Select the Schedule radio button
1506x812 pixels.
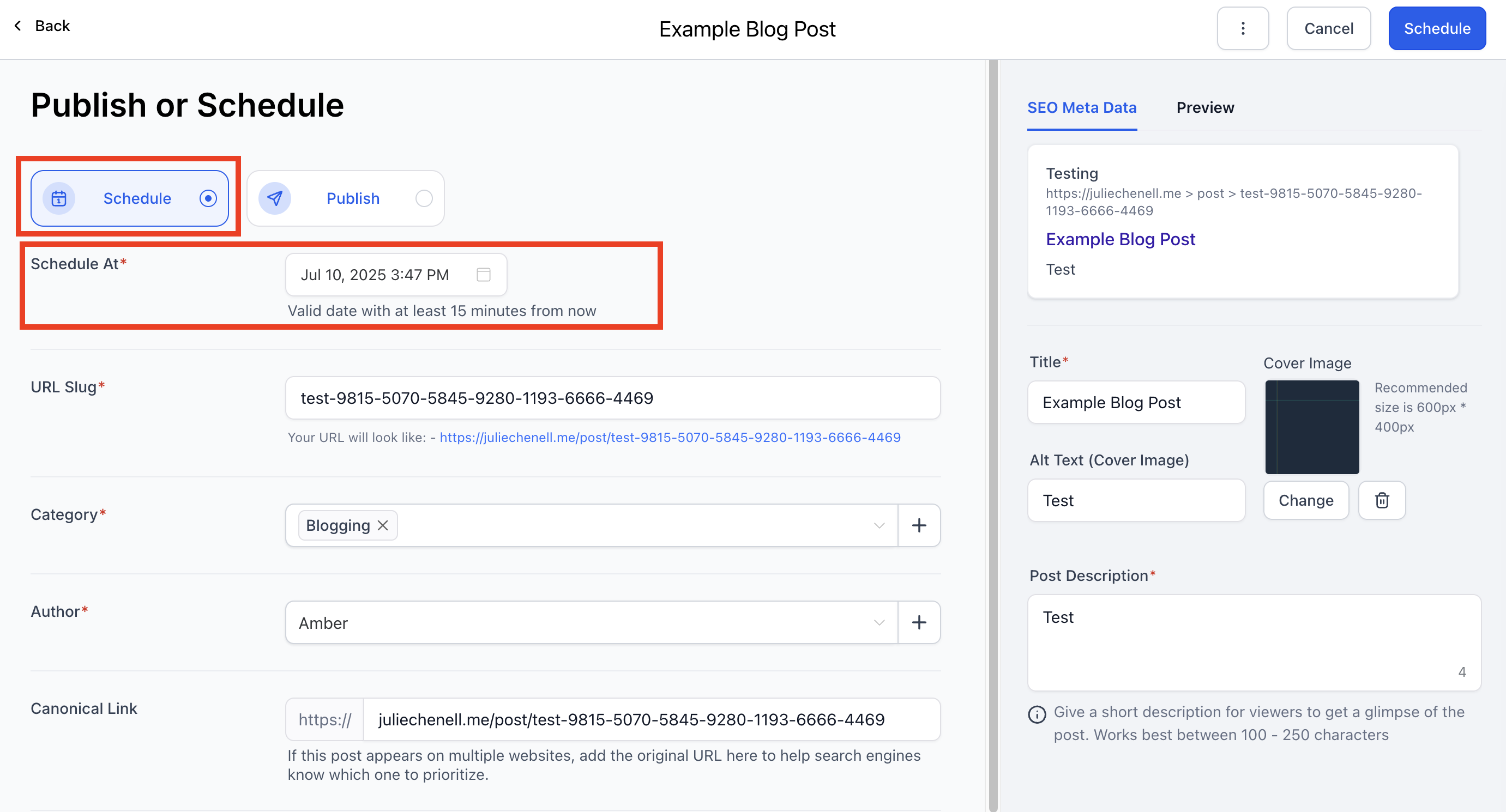[208, 198]
